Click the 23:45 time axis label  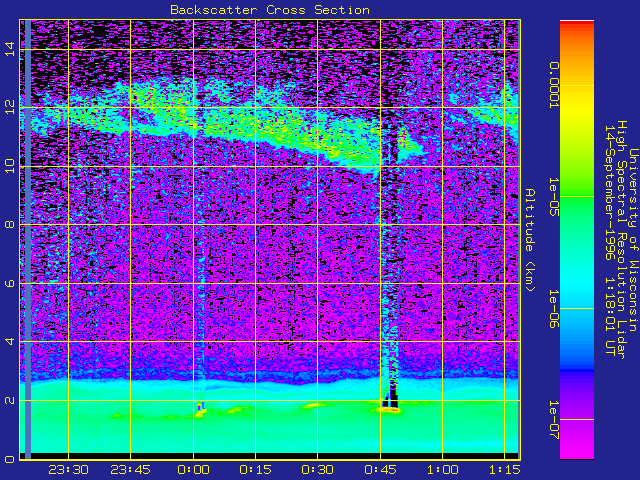[131, 470]
